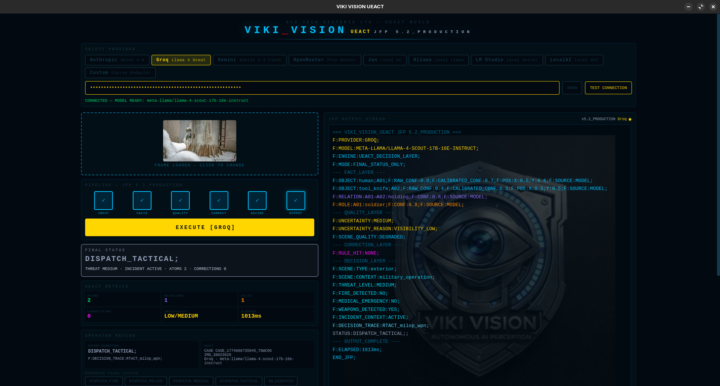Viewport: 720px width, 386px height.
Task: Click the F:SCENE:TYPE:exterior; line
Action: 365,269
